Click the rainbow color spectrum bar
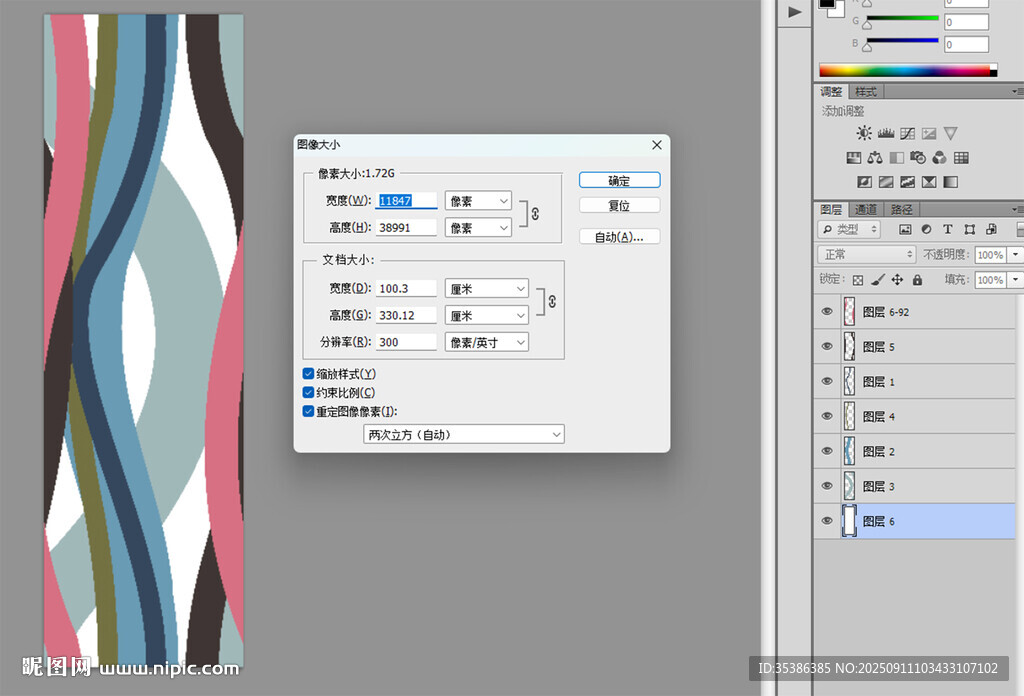Image resolution: width=1024 pixels, height=696 pixels. pyautogui.click(x=907, y=70)
